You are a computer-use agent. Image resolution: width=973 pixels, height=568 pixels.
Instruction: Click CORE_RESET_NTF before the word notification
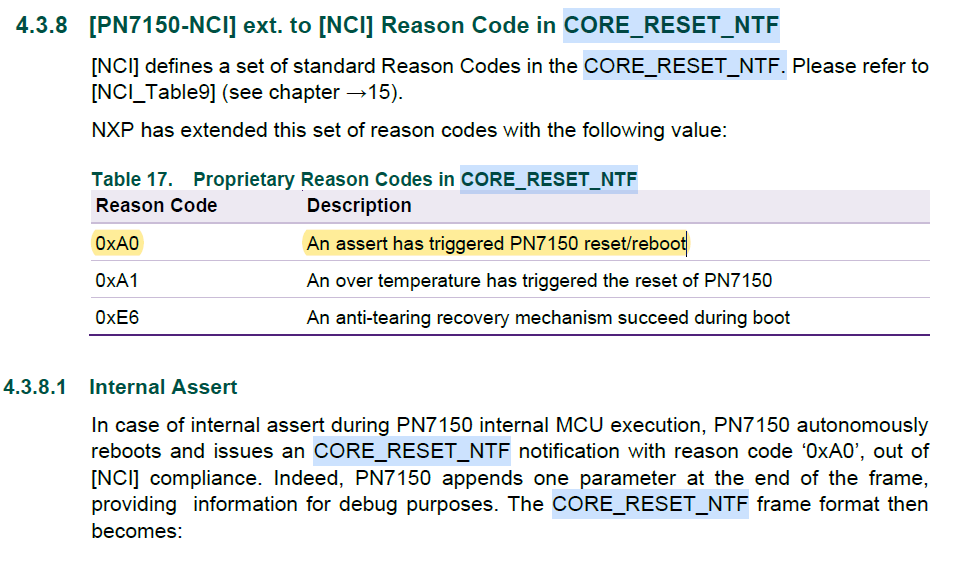pos(412,451)
